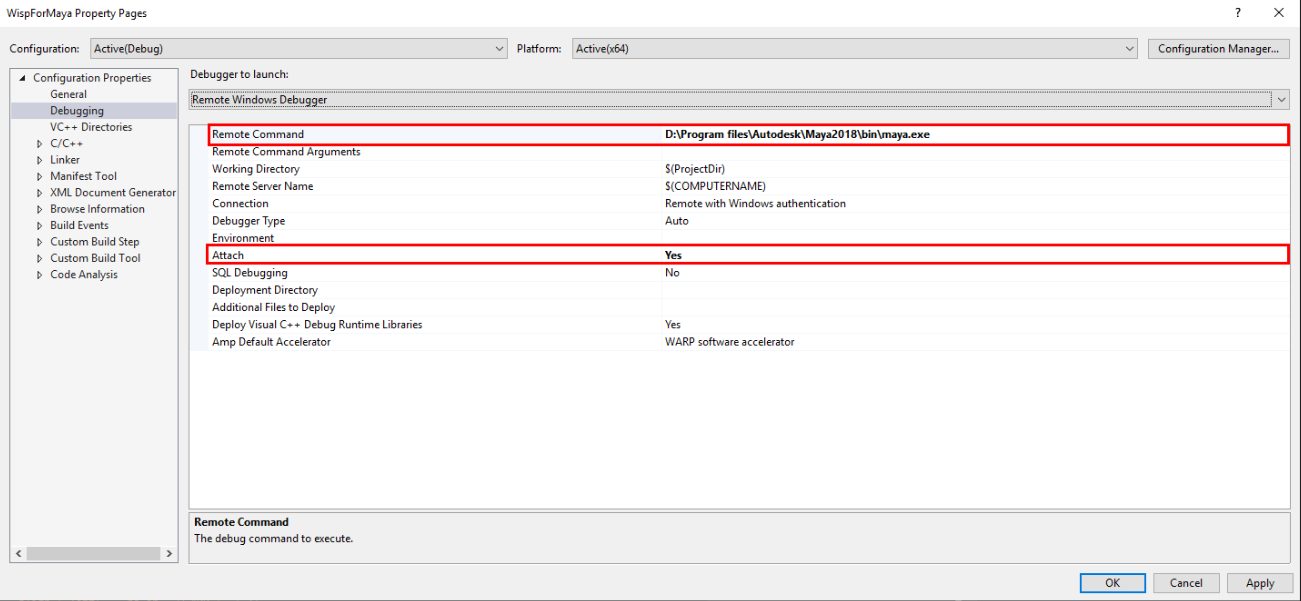Expand the Code Analysis tree node

click(39, 275)
